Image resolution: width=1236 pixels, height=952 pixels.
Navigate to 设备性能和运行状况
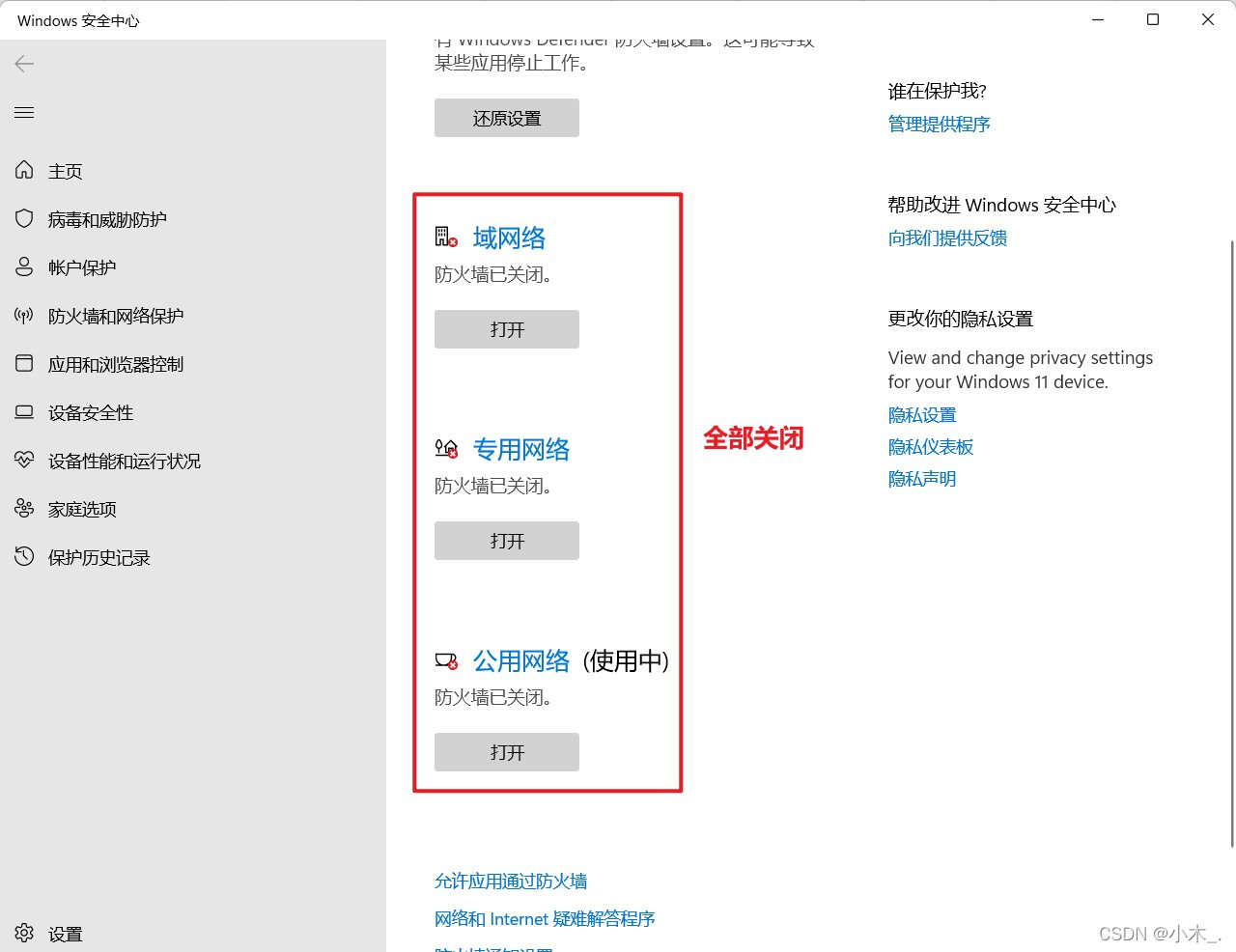pyautogui.click(x=125, y=461)
